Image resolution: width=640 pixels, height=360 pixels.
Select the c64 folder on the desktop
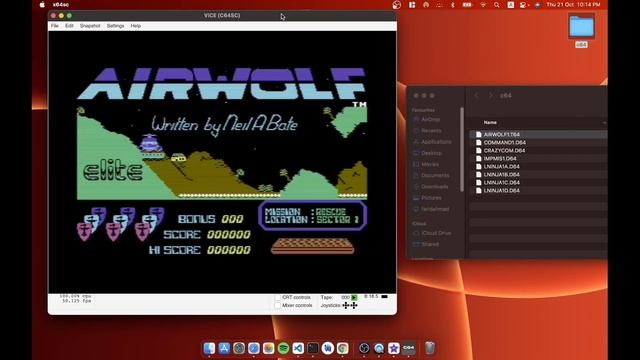pos(582,27)
